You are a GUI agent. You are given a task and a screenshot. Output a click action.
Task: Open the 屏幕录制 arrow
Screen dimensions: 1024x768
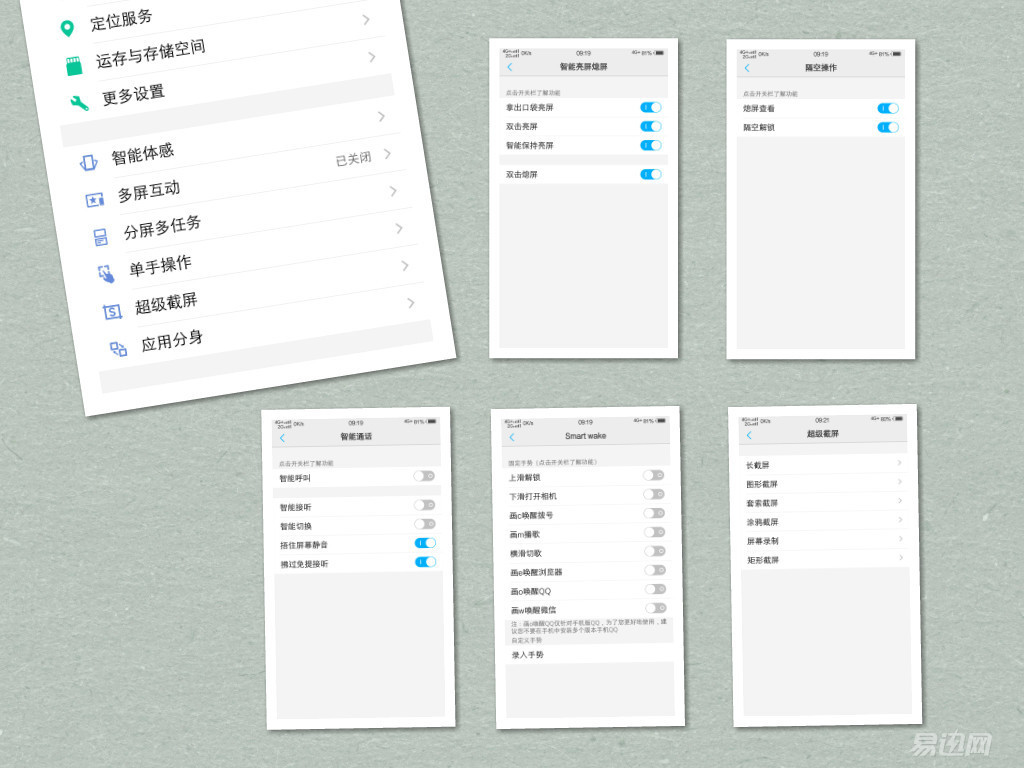900,540
